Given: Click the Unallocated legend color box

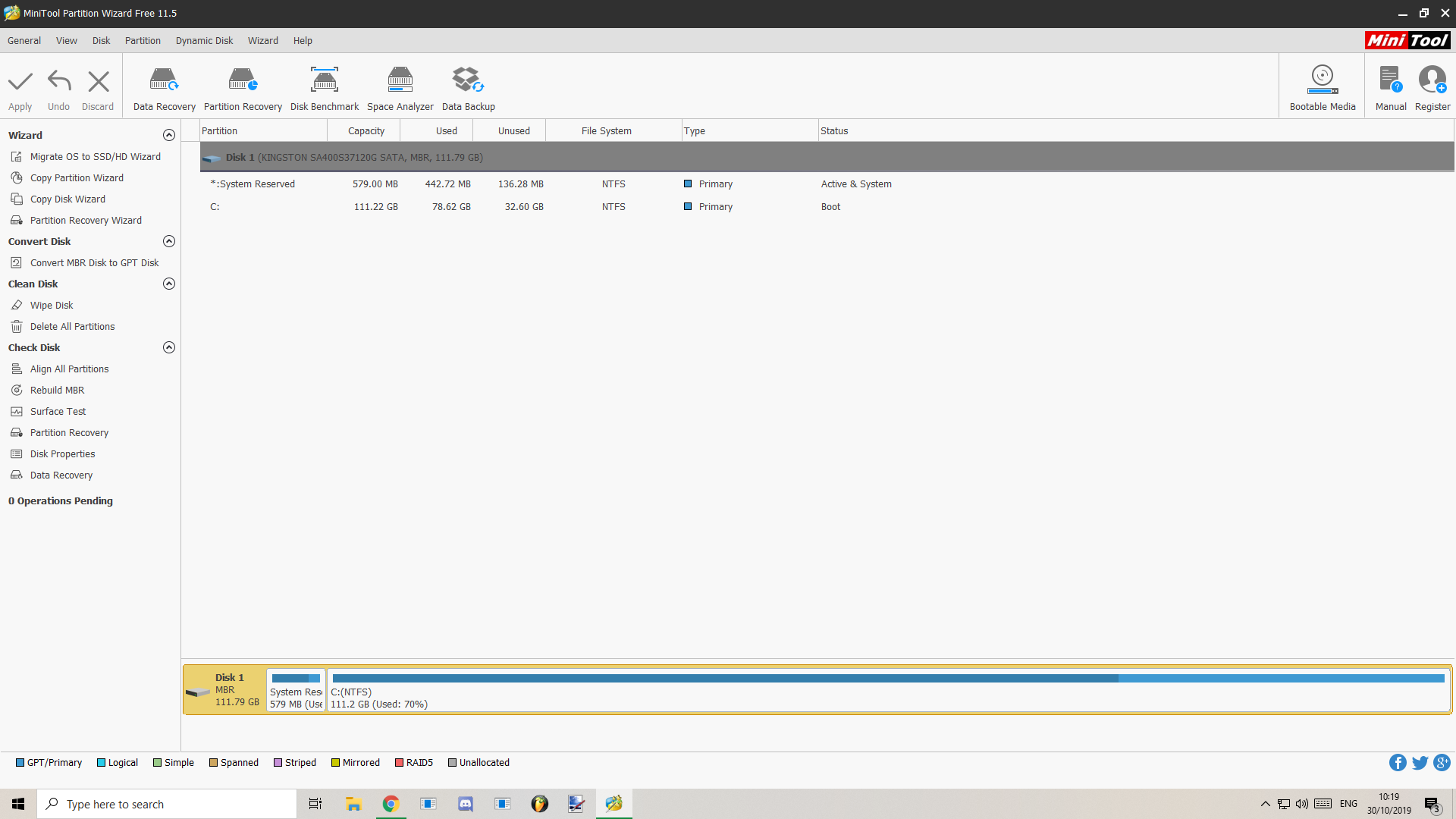Looking at the screenshot, I should click(x=453, y=763).
